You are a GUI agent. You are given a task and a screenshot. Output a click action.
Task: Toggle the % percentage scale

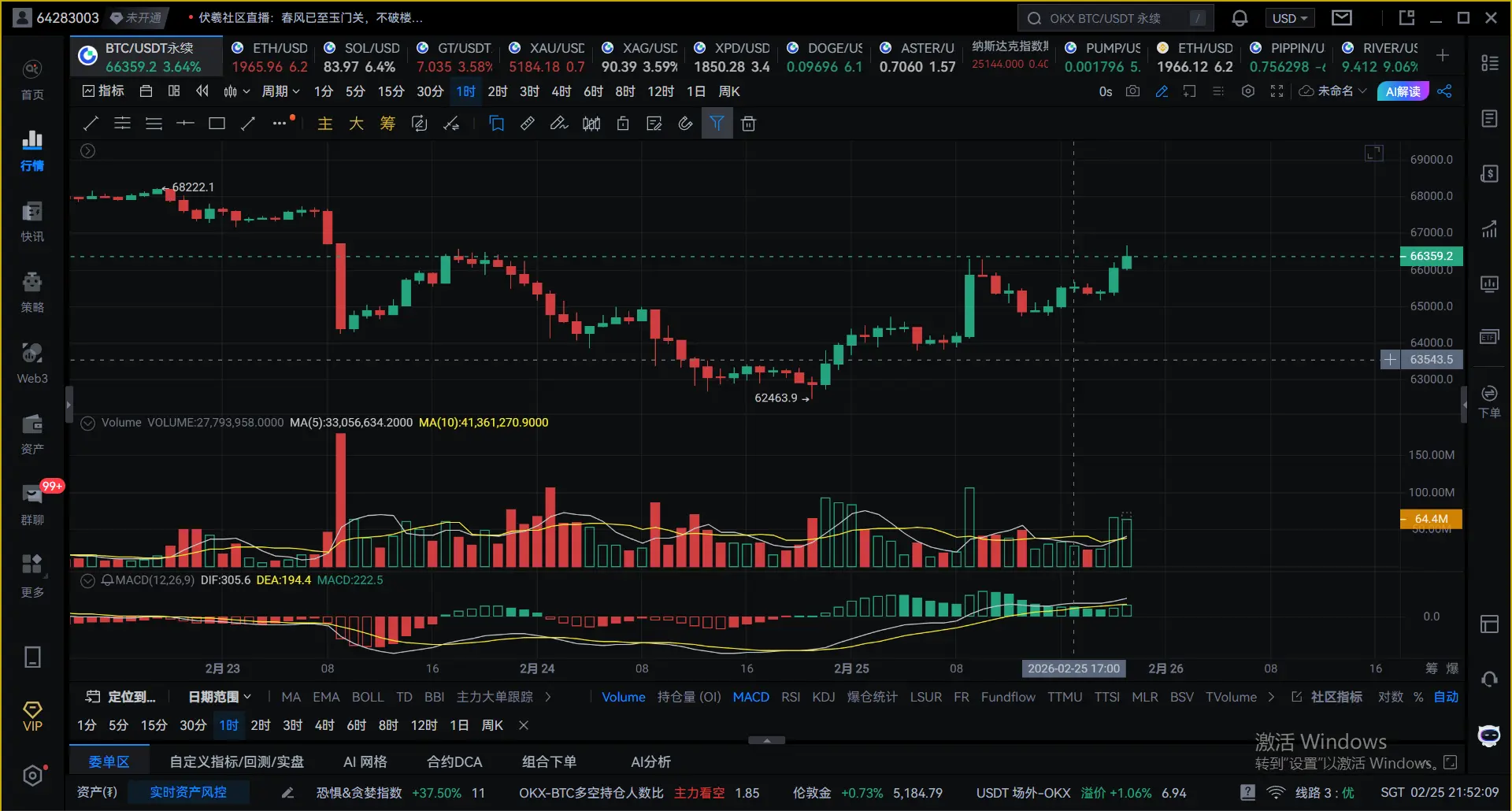1418,697
